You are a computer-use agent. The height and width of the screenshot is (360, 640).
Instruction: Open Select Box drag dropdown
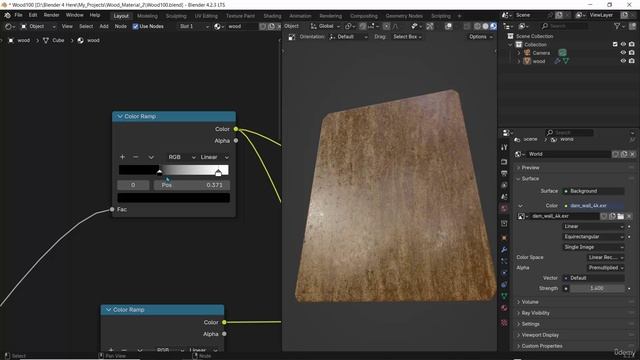407,37
